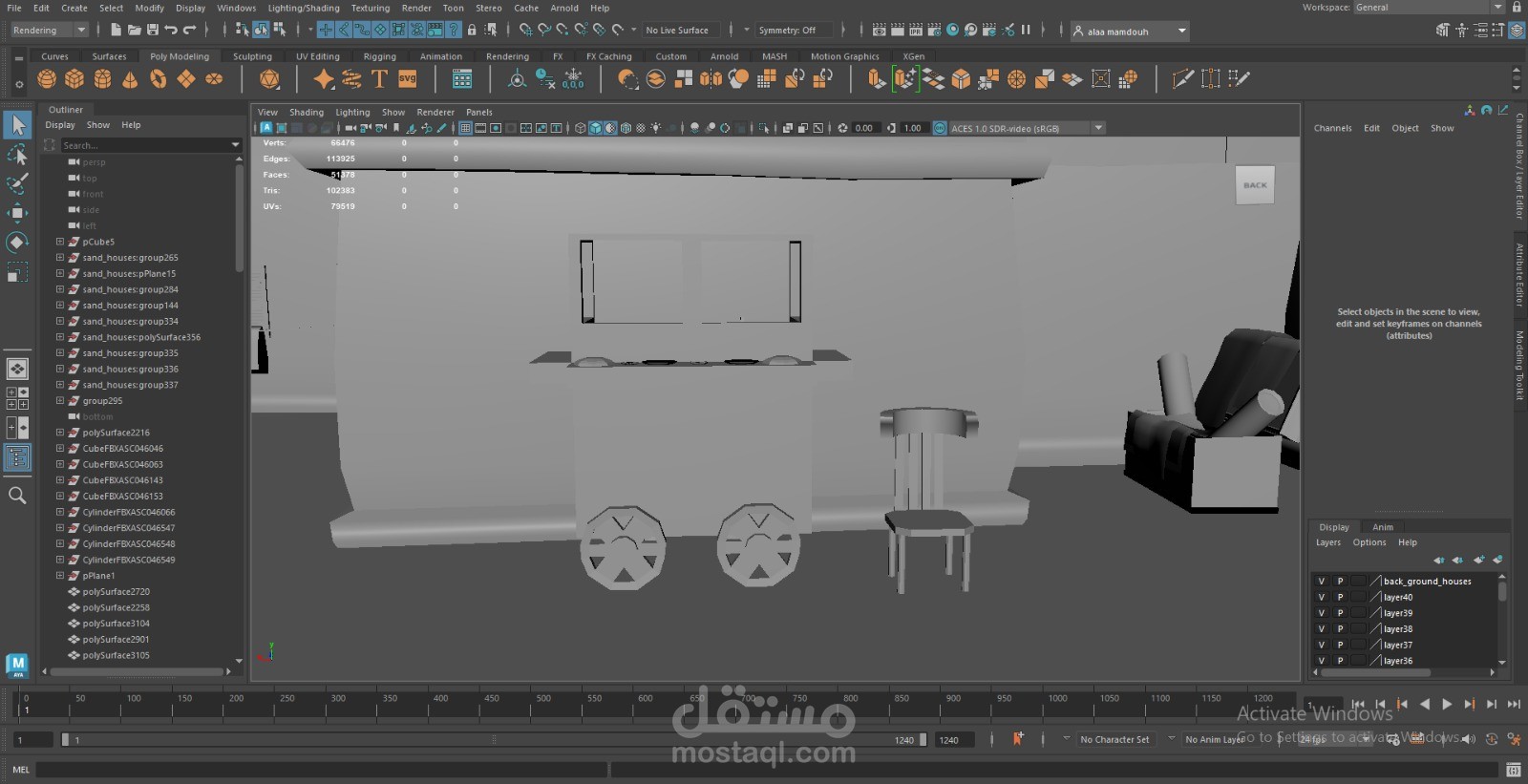1528x784 pixels.
Task: Open the Rendering menu set dropdown
Action: pyautogui.click(x=50, y=31)
